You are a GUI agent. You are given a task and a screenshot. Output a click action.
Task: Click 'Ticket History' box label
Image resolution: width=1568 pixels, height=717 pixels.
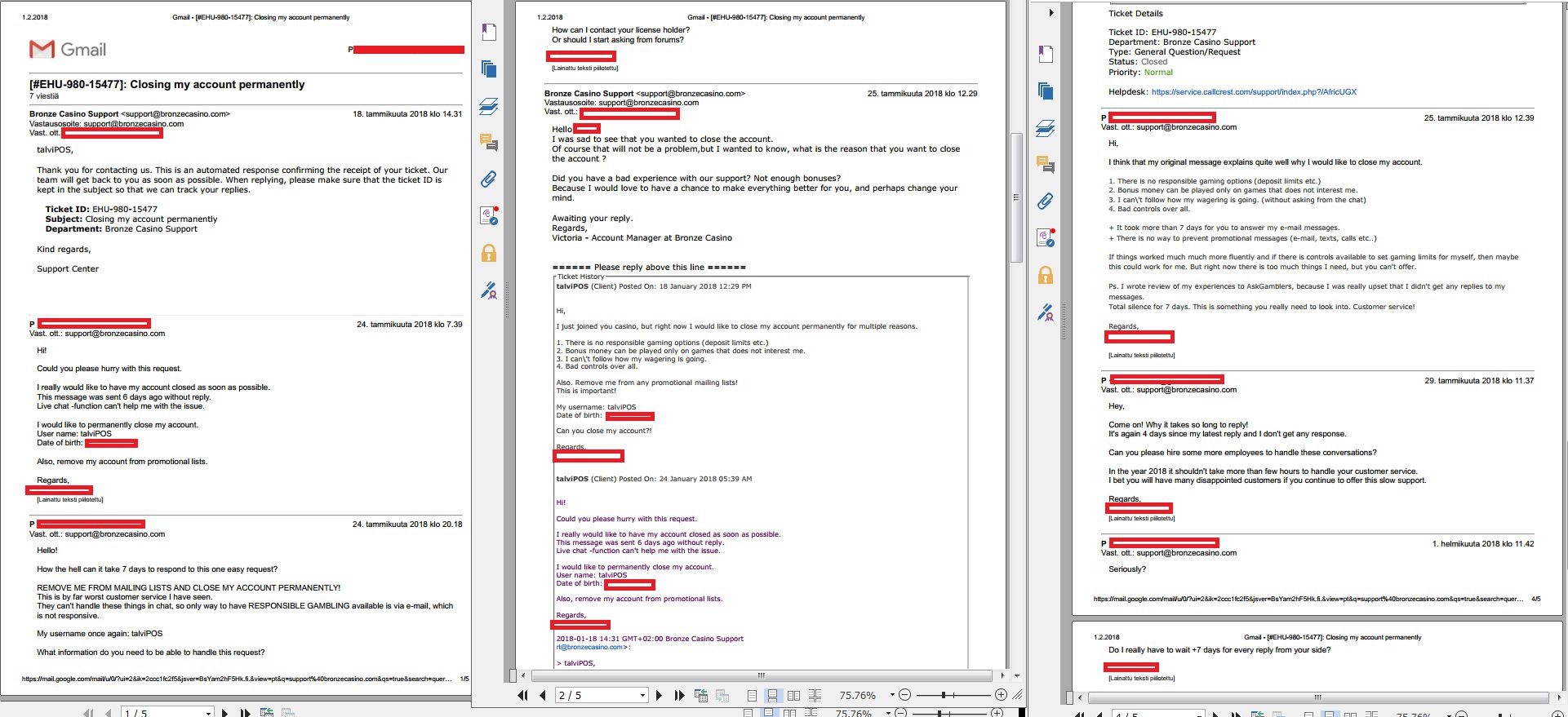point(580,277)
